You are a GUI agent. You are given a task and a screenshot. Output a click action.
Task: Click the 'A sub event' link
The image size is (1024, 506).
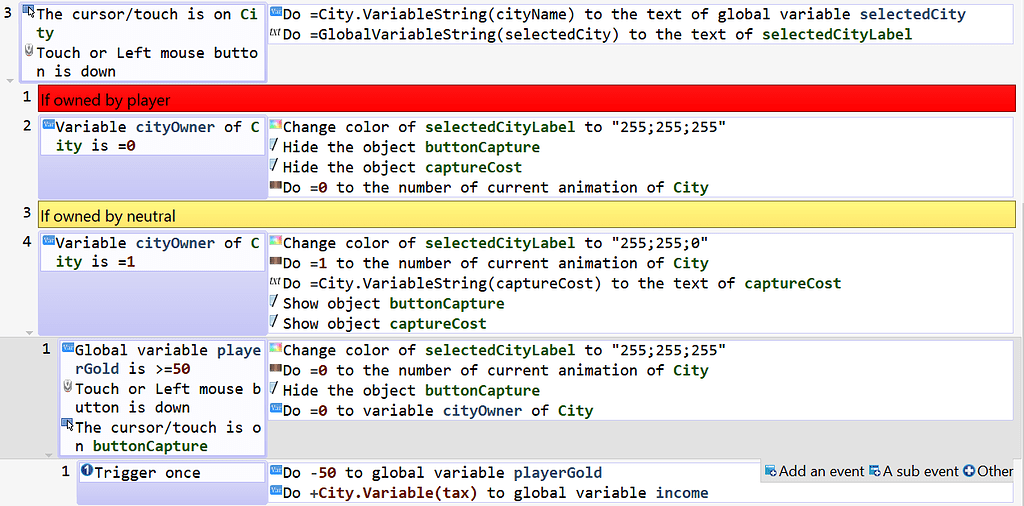coord(921,471)
